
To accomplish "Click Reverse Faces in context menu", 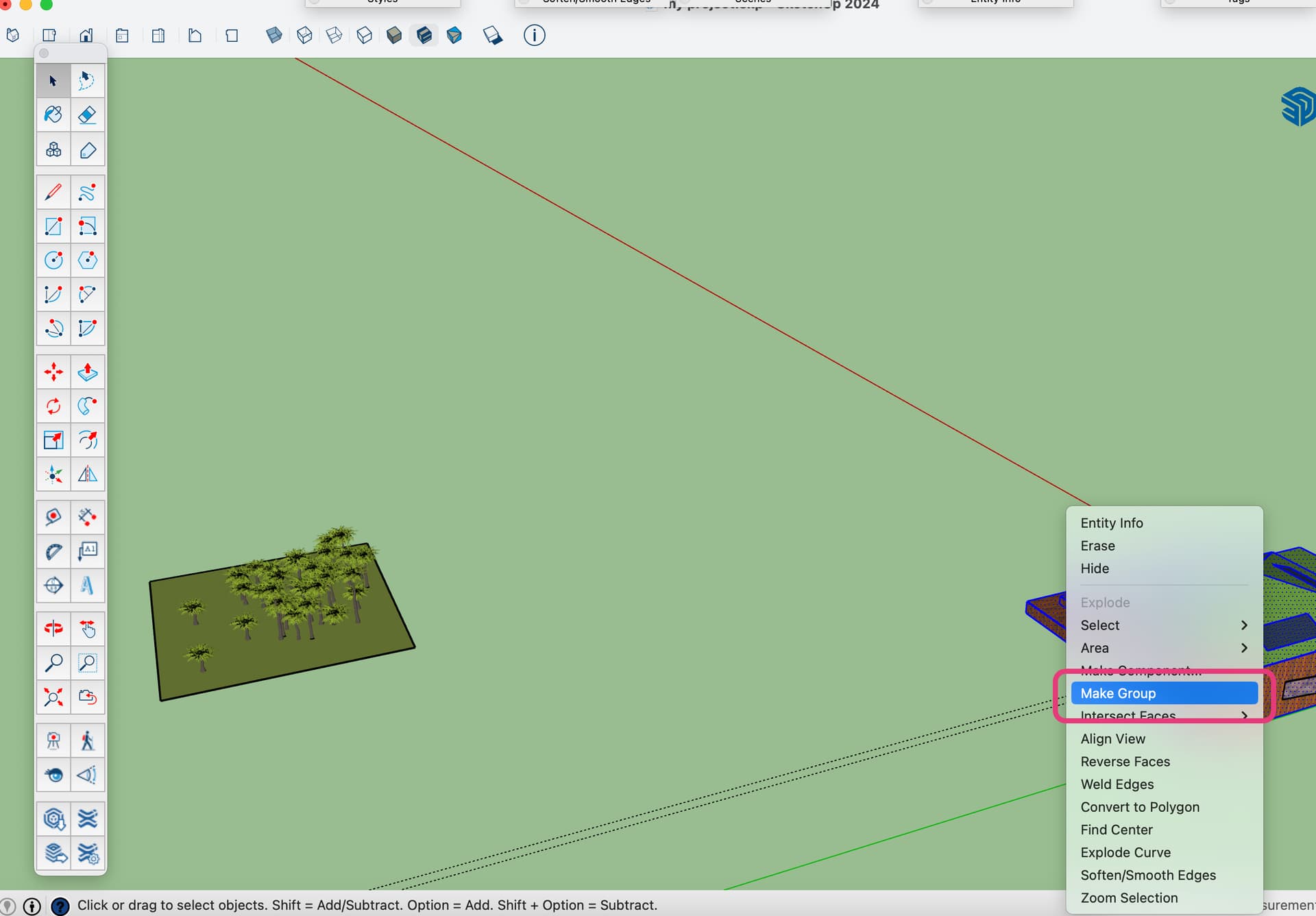I will 1125,761.
